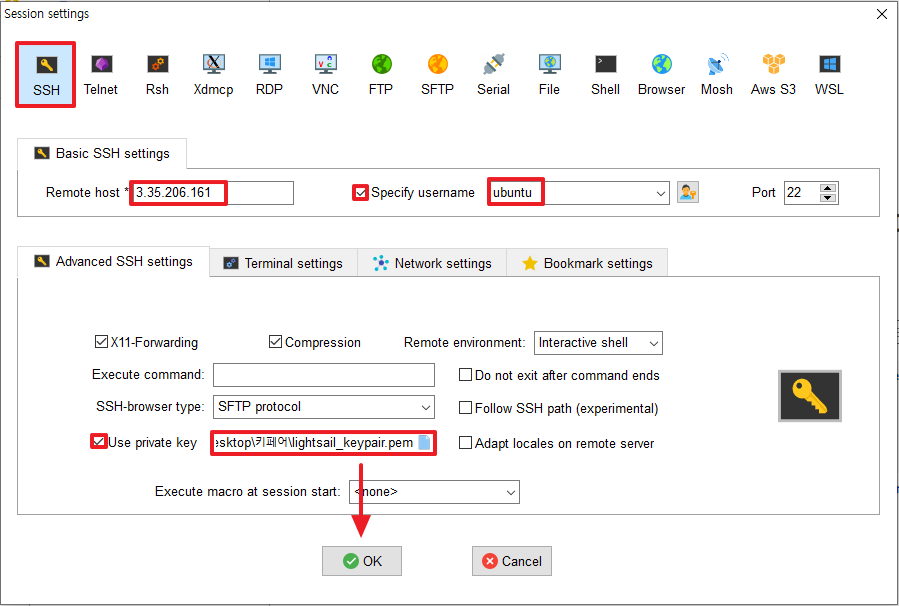Expand the username dropdown list
The image size is (899, 606).
pyautogui.click(x=660, y=193)
